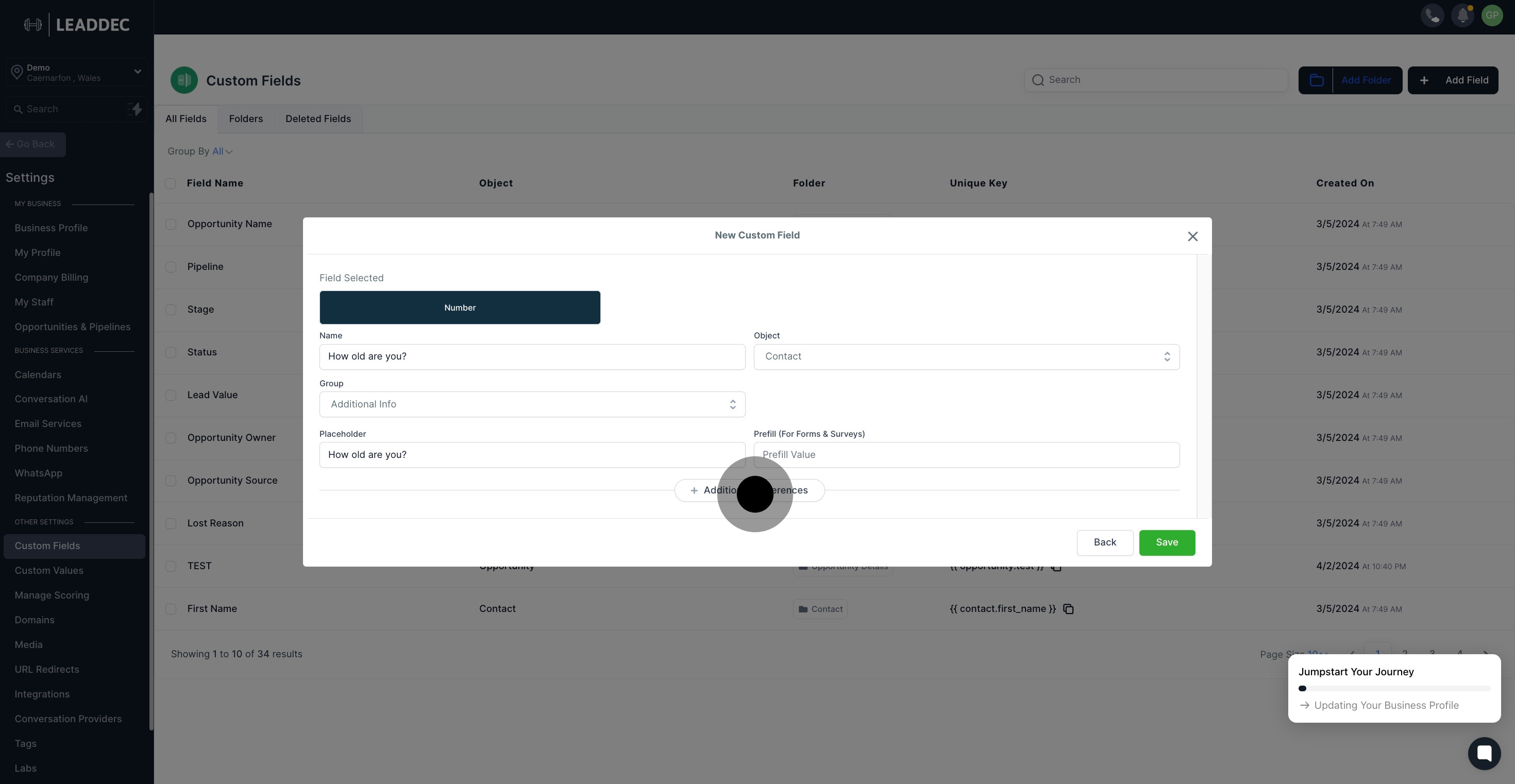The height and width of the screenshot is (784, 1515).
Task: Click the Created On column header
Action: tap(1345, 183)
